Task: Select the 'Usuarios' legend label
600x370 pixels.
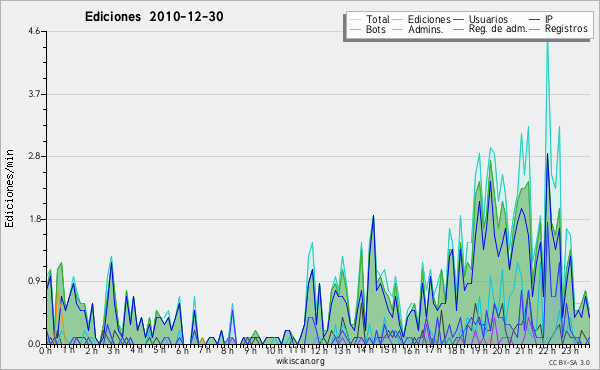Action: tap(488, 19)
